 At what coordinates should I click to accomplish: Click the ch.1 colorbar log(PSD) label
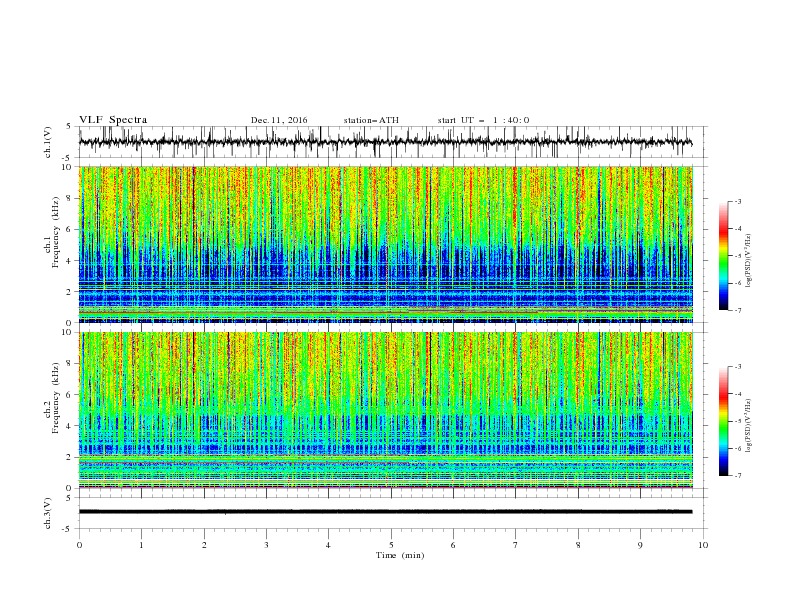click(x=749, y=261)
